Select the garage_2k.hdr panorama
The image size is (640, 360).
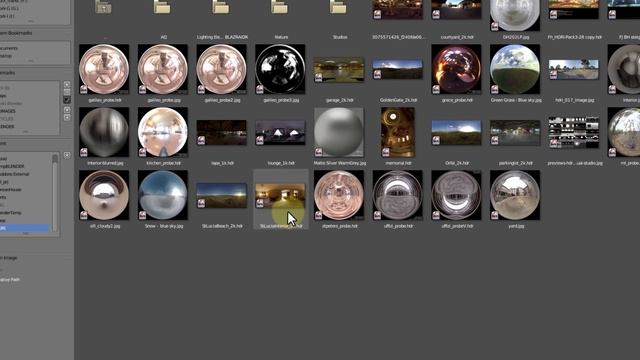click(x=339, y=70)
